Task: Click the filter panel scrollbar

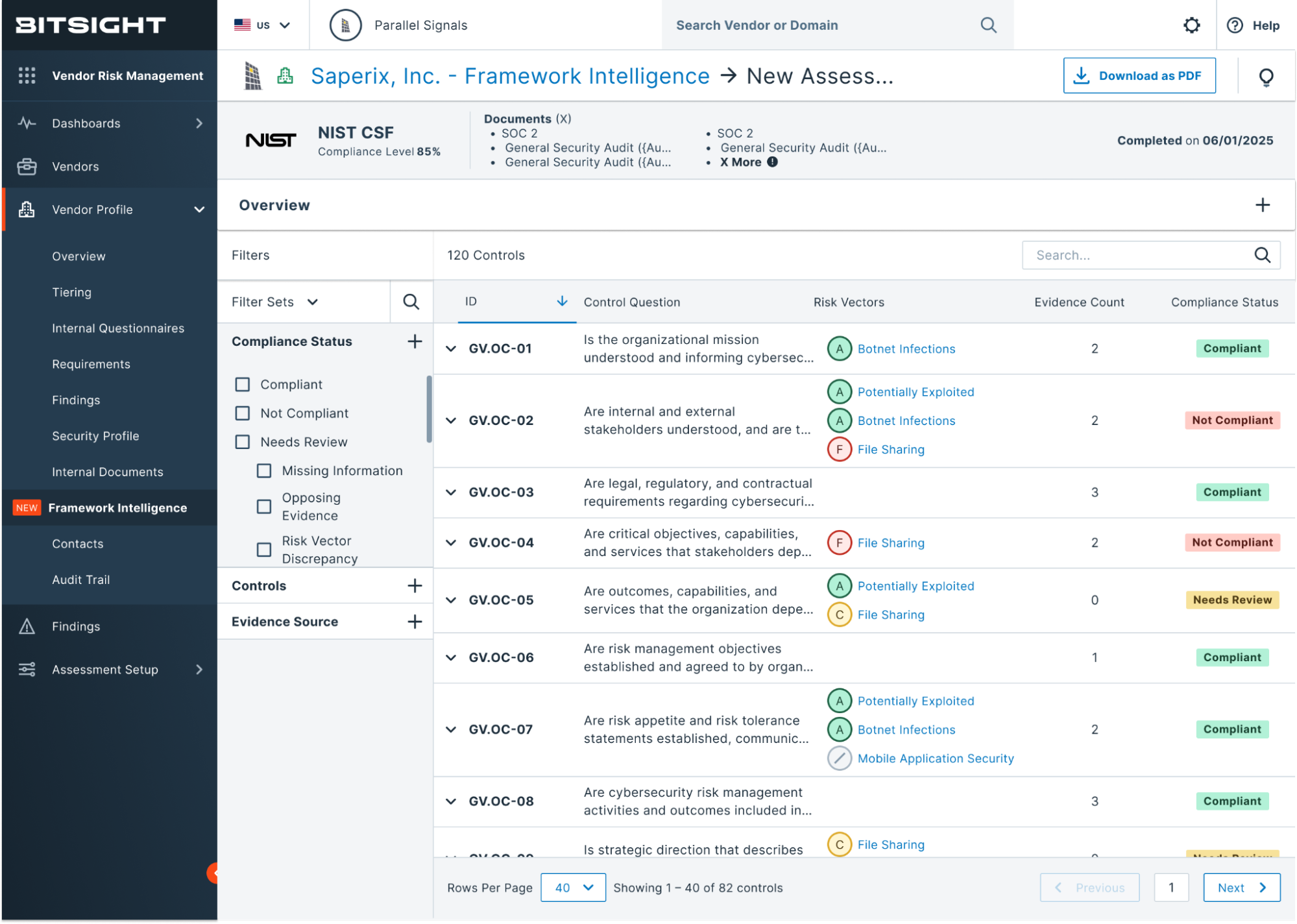Action: click(429, 409)
